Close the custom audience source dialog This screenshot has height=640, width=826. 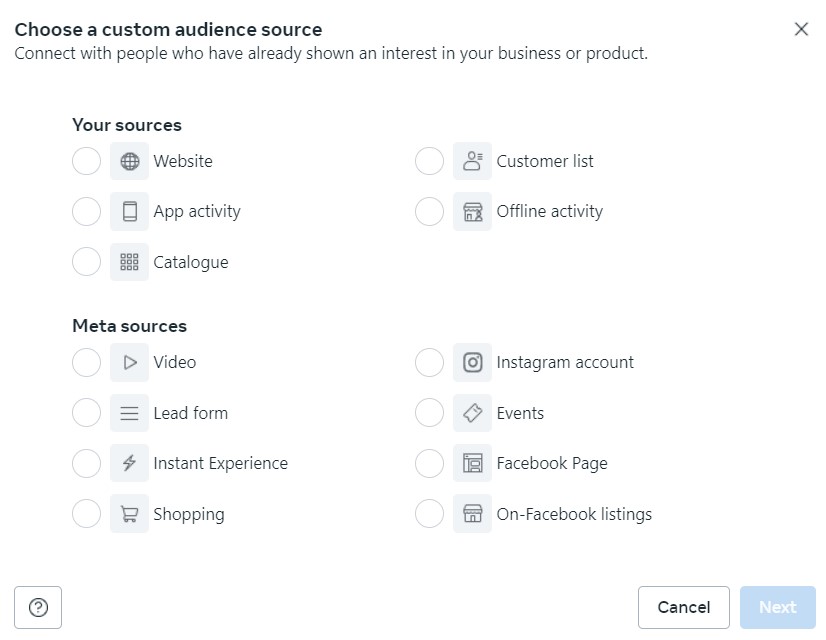[x=801, y=29]
